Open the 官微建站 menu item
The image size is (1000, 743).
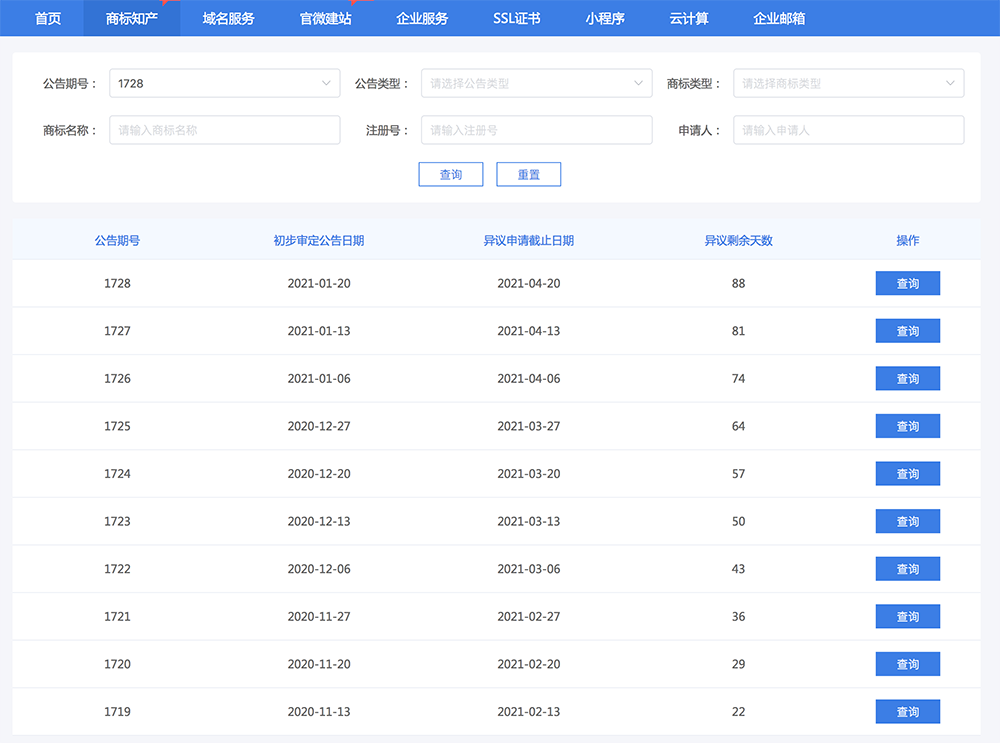(325, 18)
